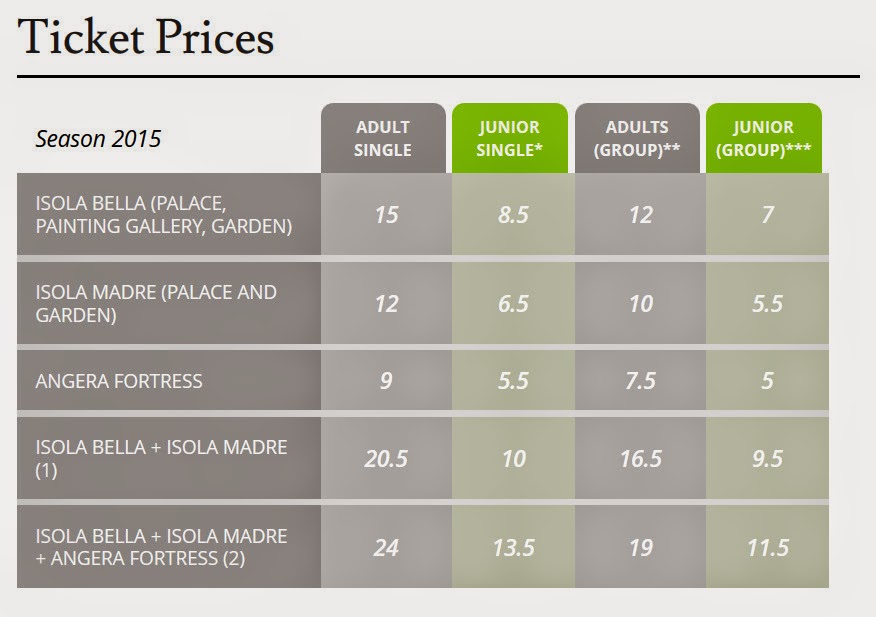The height and width of the screenshot is (617, 876).
Task: Click Isola Bella junior single price 8.5
Action: point(512,215)
